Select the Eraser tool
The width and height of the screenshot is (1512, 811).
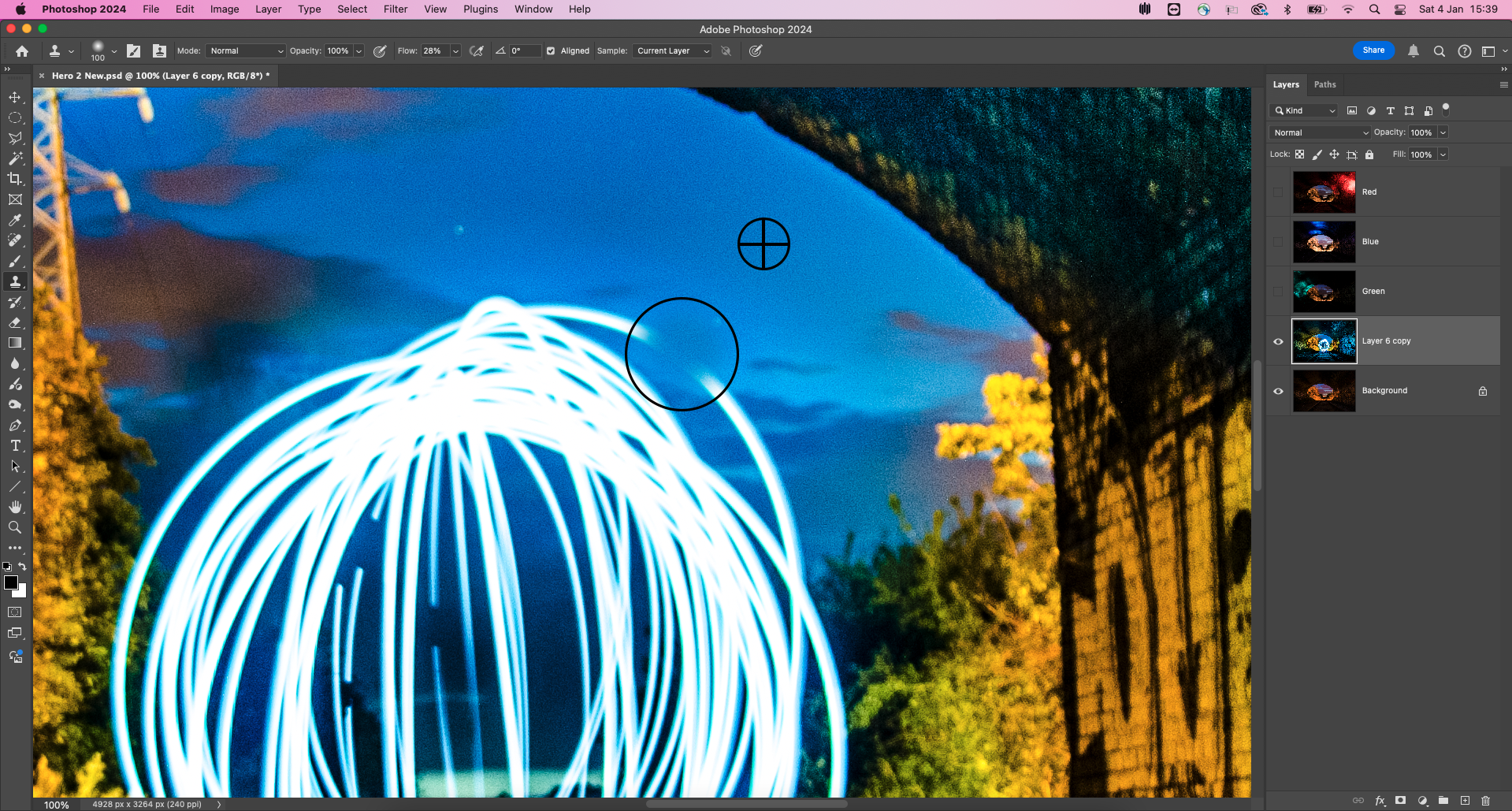[15, 322]
